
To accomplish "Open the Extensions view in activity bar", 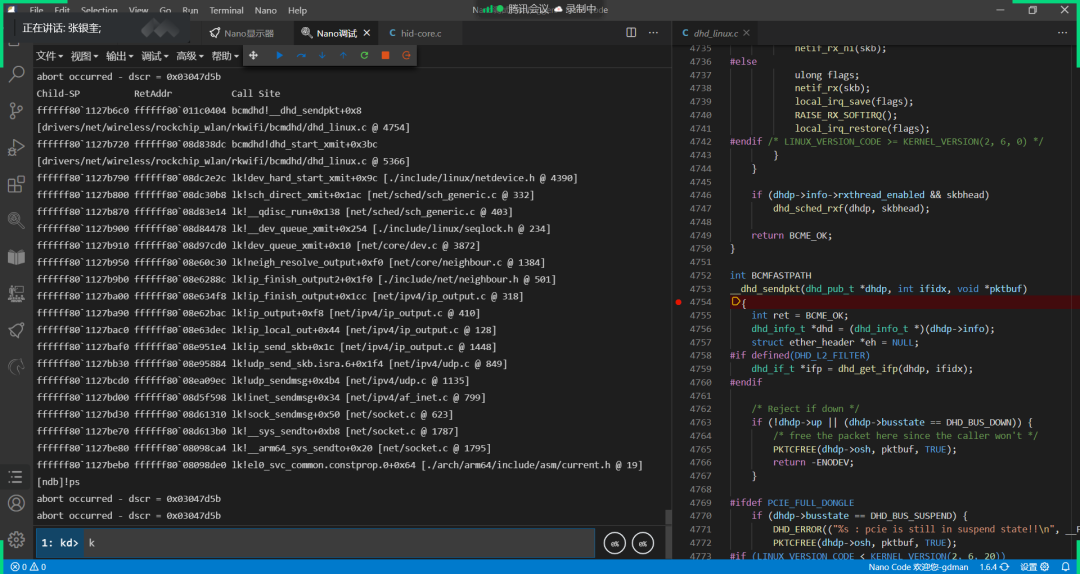I will tap(16, 185).
